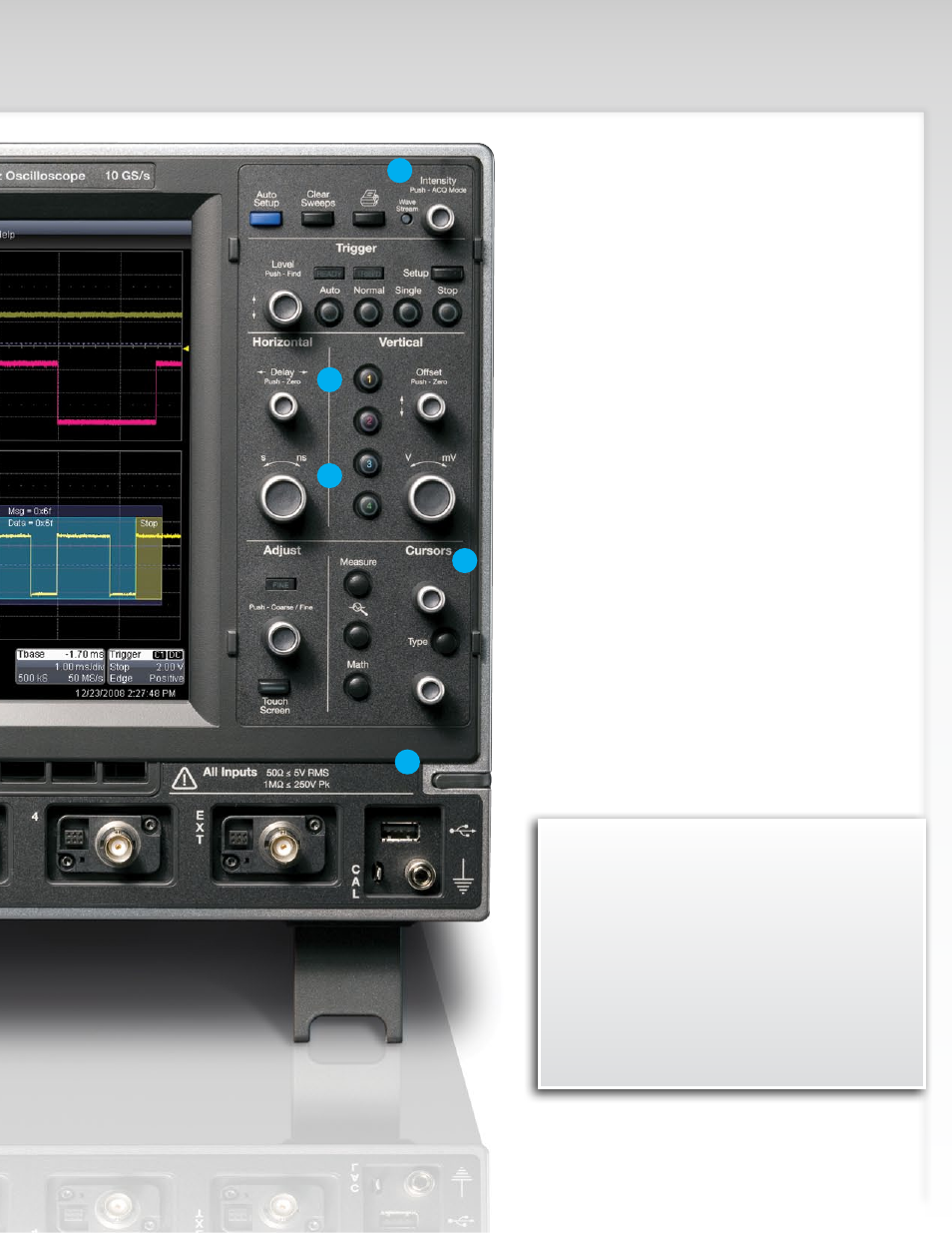Click the '50 MS/s' sample rate value
This screenshot has height=1233, width=952.
[x=86, y=678]
